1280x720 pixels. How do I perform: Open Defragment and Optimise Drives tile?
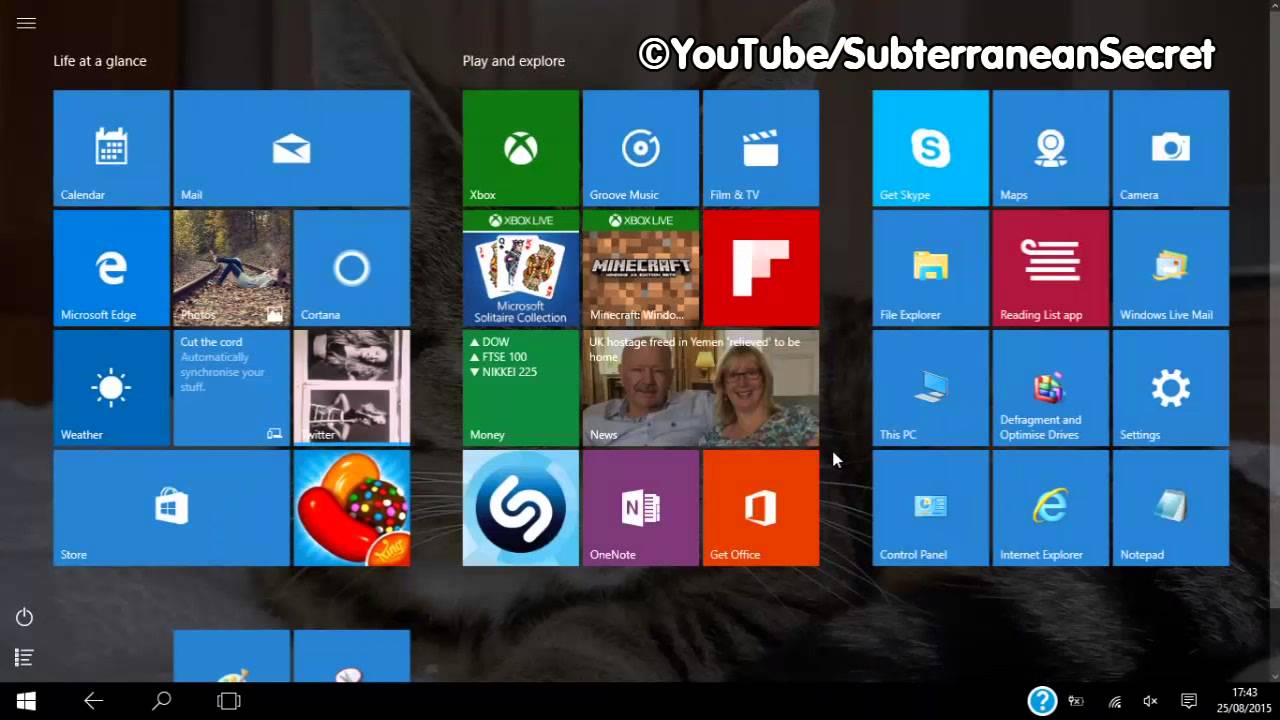pos(1050,388)
